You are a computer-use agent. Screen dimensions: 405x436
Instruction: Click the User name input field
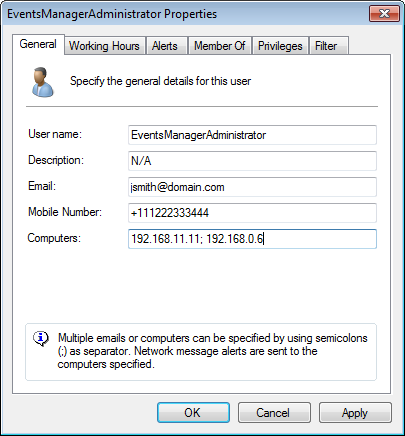[252, 135]
